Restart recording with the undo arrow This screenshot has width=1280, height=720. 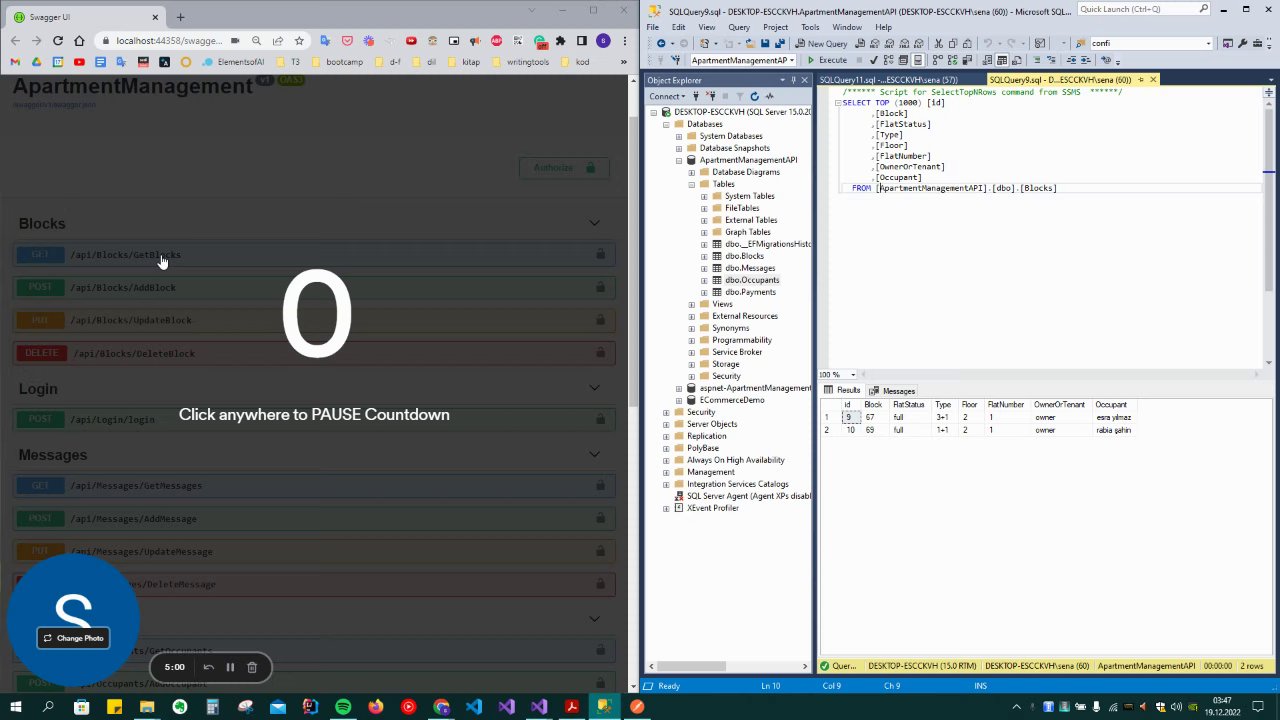coord(208,667)
